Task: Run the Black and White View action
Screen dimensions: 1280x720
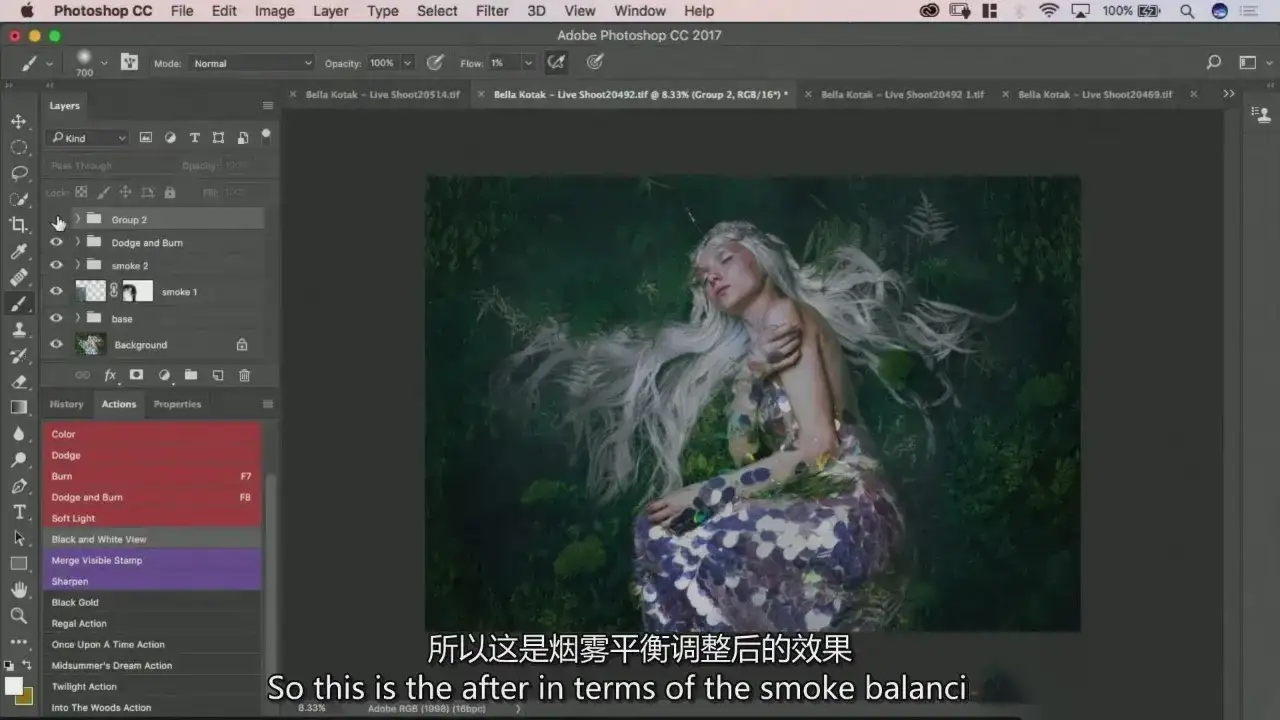Action: pyautogui.click(x=152, y=539)
